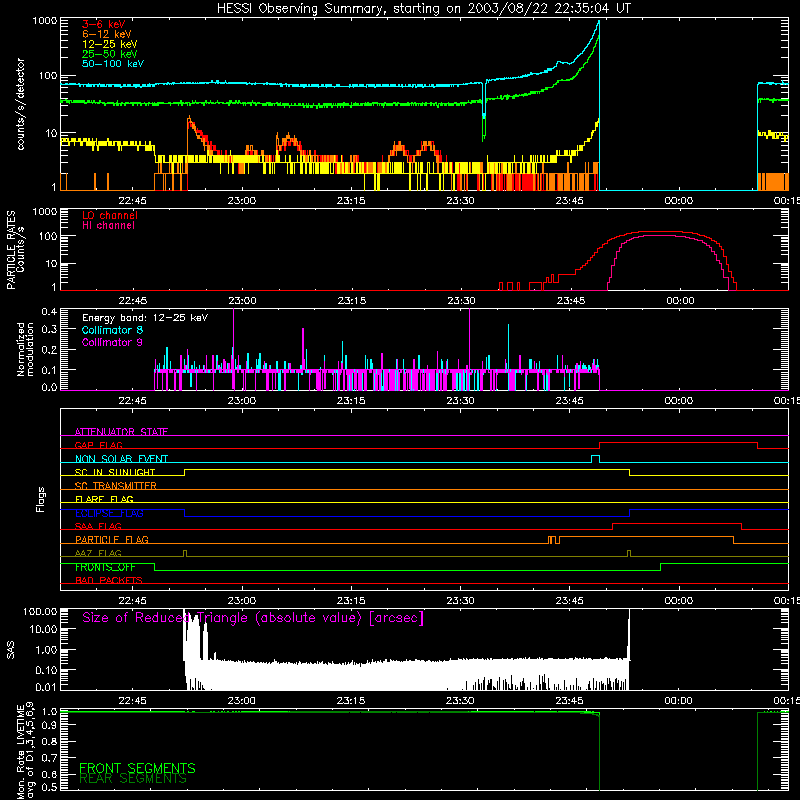Click the PARTICLE FLAG label

(112, 539)
